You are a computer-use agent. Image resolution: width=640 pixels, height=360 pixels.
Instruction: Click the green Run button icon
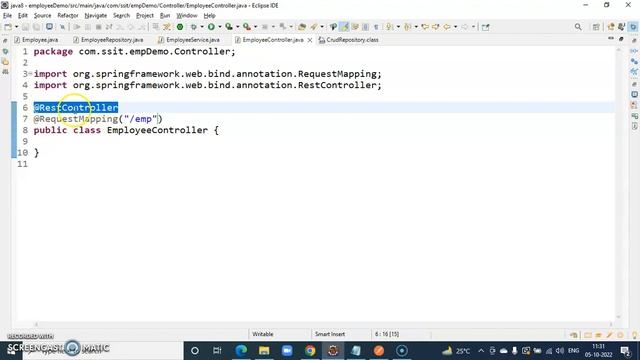(x=211, y=27)
